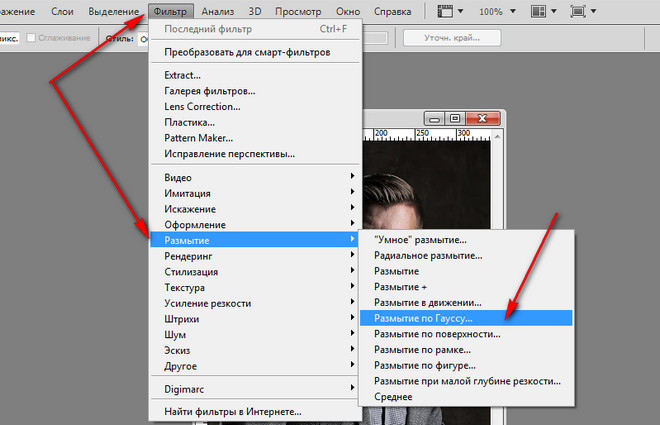Choose Размытие по рамке...
This screenshot has width=660, height=425.
(x=466, y=350)
